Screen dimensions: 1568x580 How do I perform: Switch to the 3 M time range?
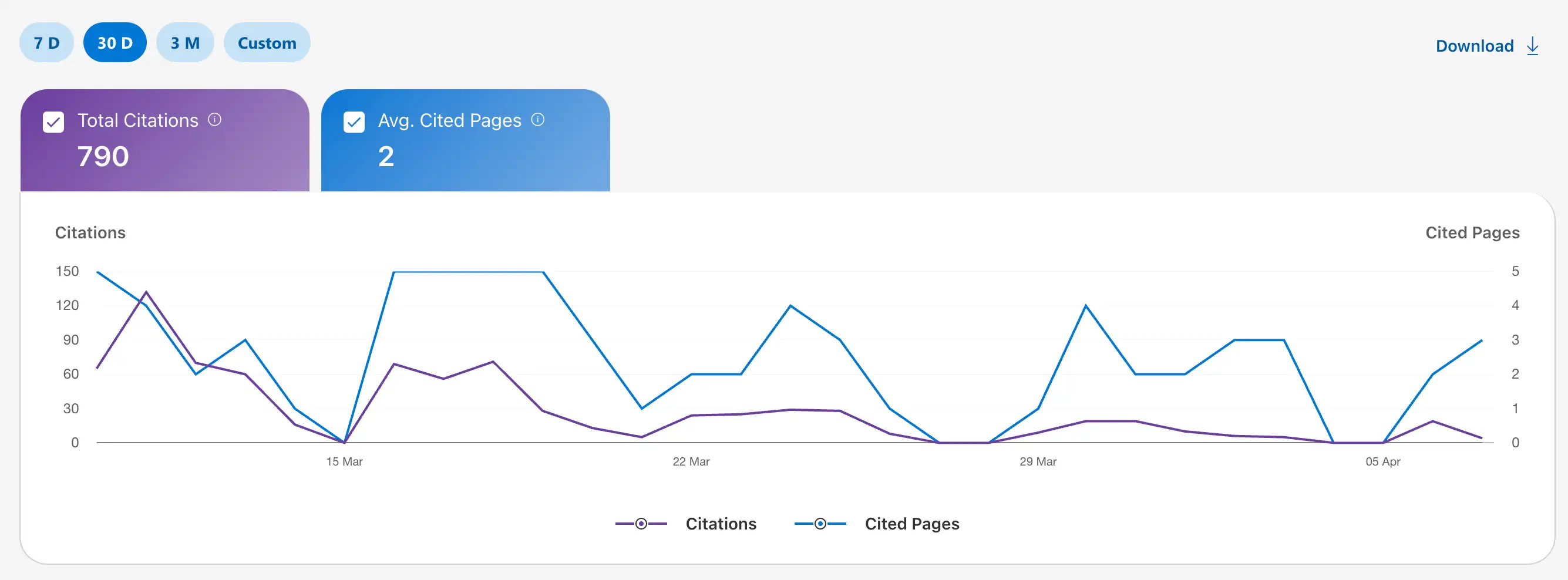click(x=185, y=42)
